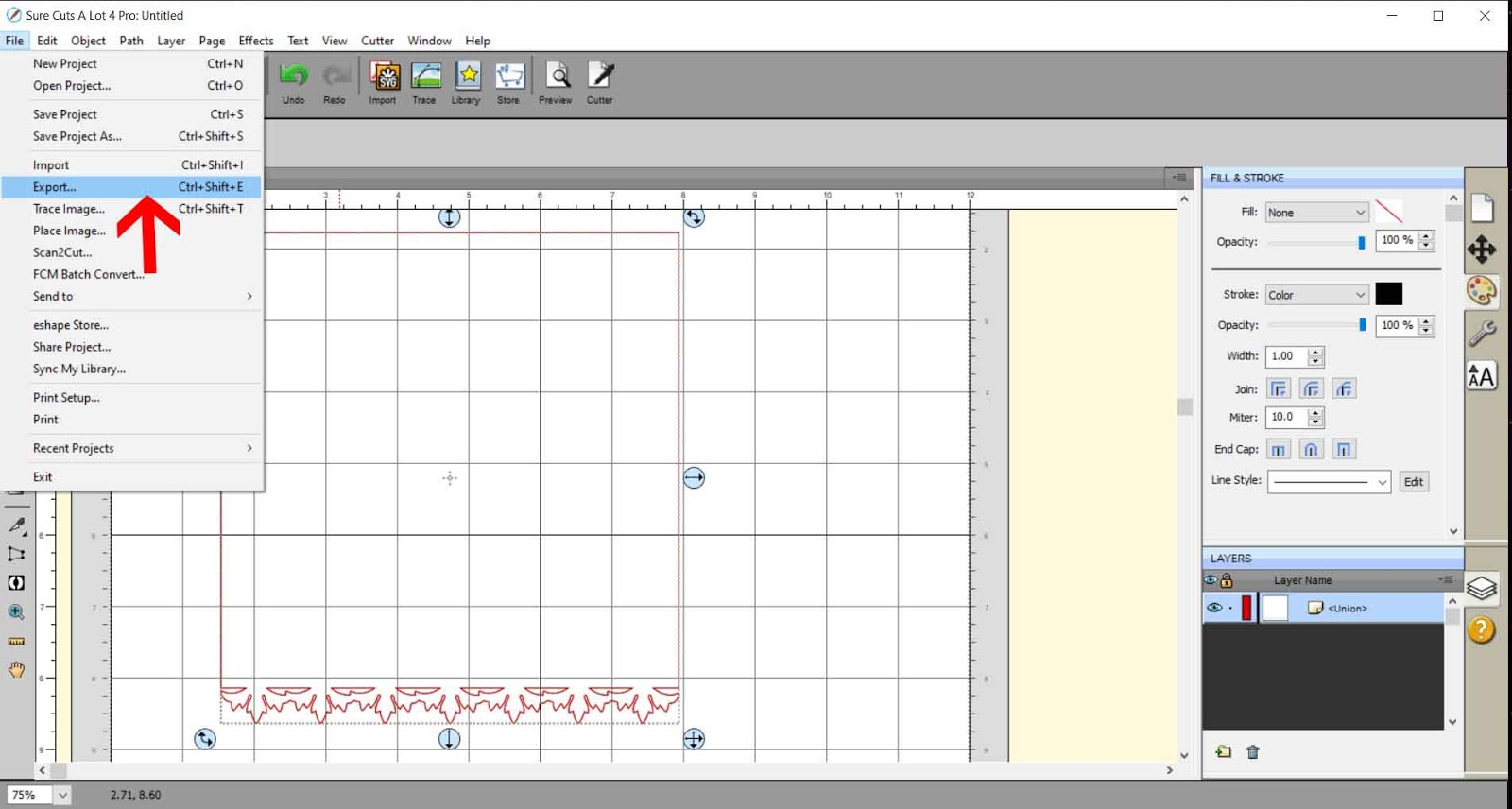Select the Zoom tool in left toolbar

16,612
